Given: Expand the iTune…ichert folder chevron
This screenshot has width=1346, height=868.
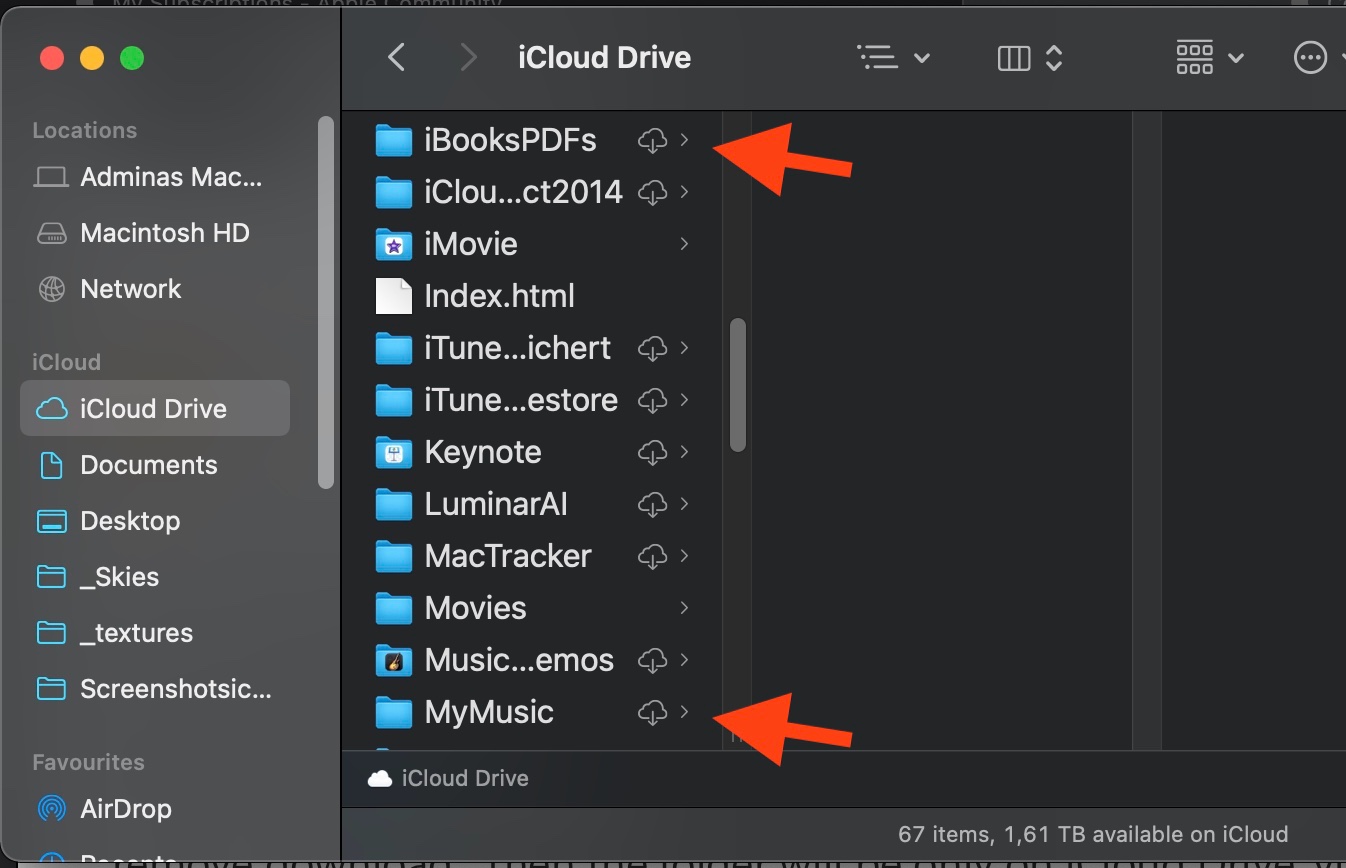Looking at the screenshot, I should 685,348.
